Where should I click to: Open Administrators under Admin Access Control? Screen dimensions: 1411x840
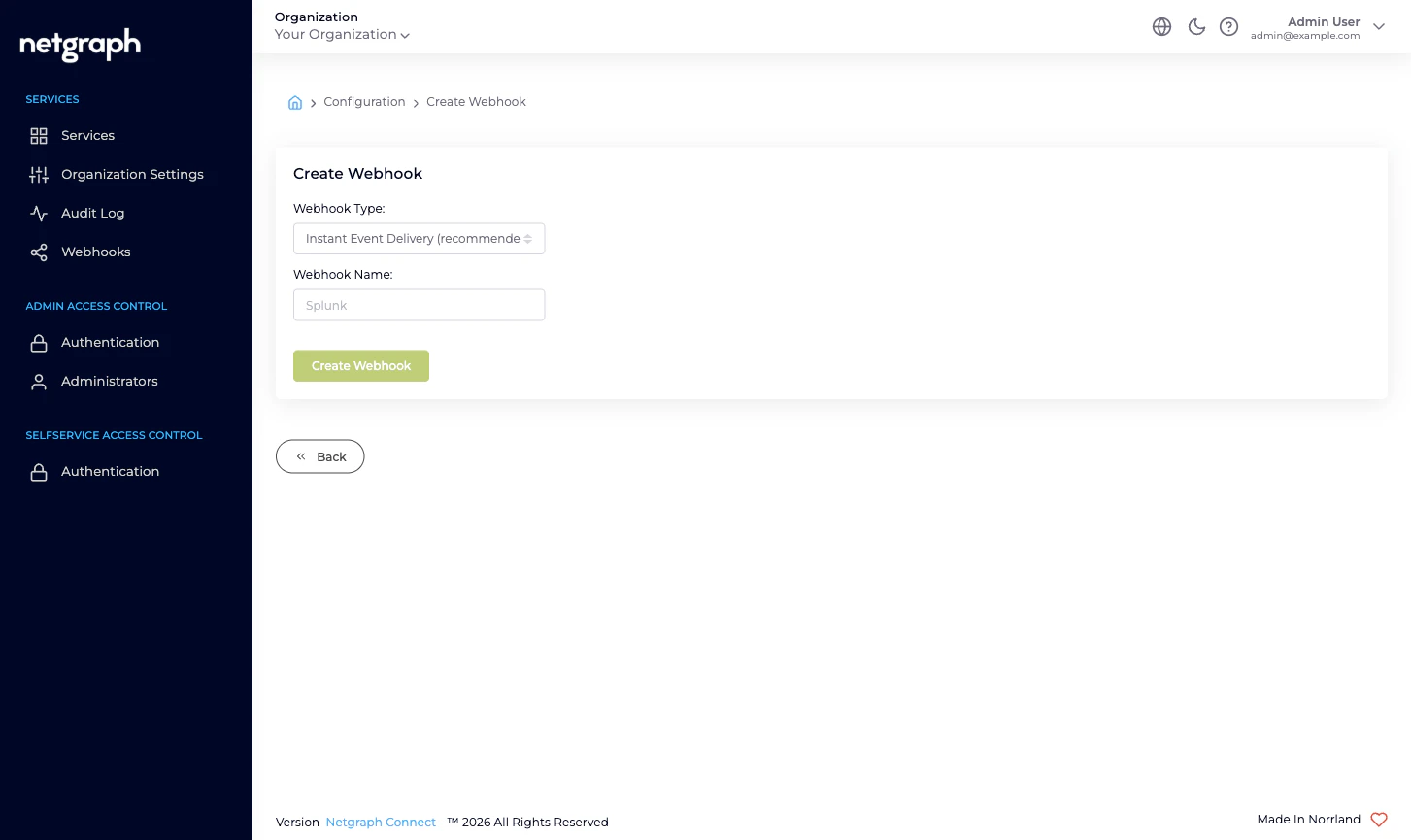tap(109, 381)
